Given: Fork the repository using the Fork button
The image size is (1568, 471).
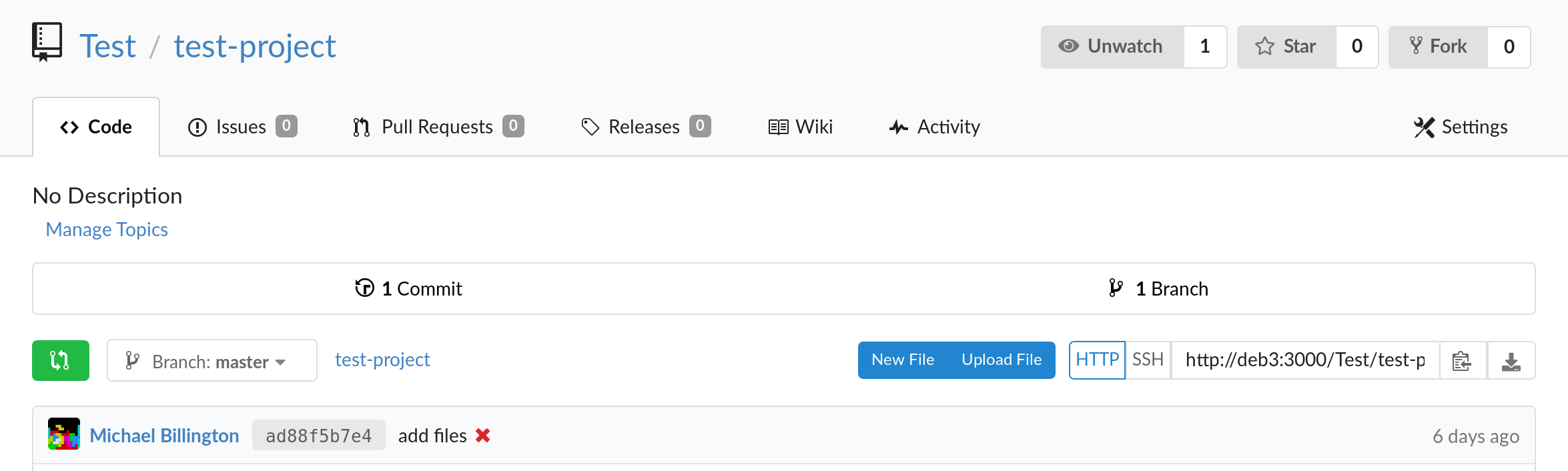Looking at the screenshot, I should coord(1438,47).
